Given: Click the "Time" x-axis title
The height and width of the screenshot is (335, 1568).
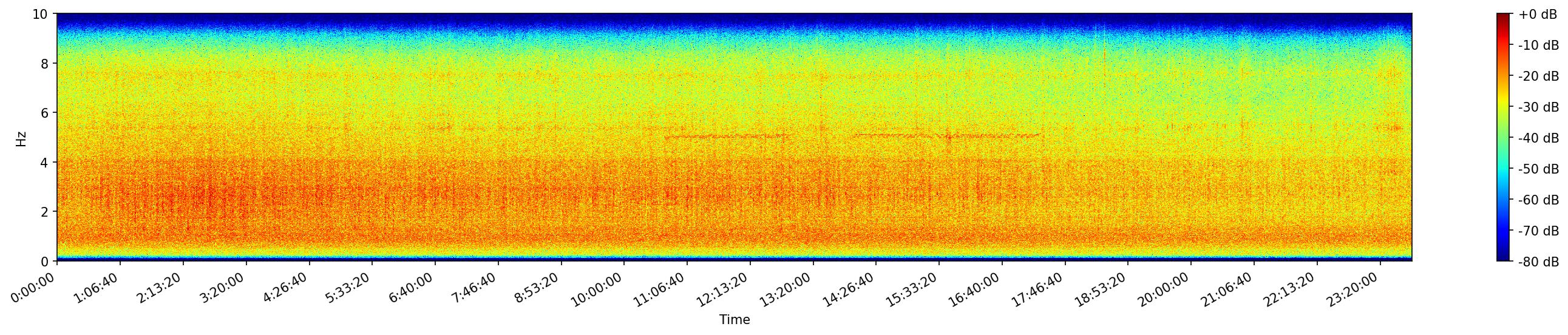Looking at the screenshot, I should point(734,320).
